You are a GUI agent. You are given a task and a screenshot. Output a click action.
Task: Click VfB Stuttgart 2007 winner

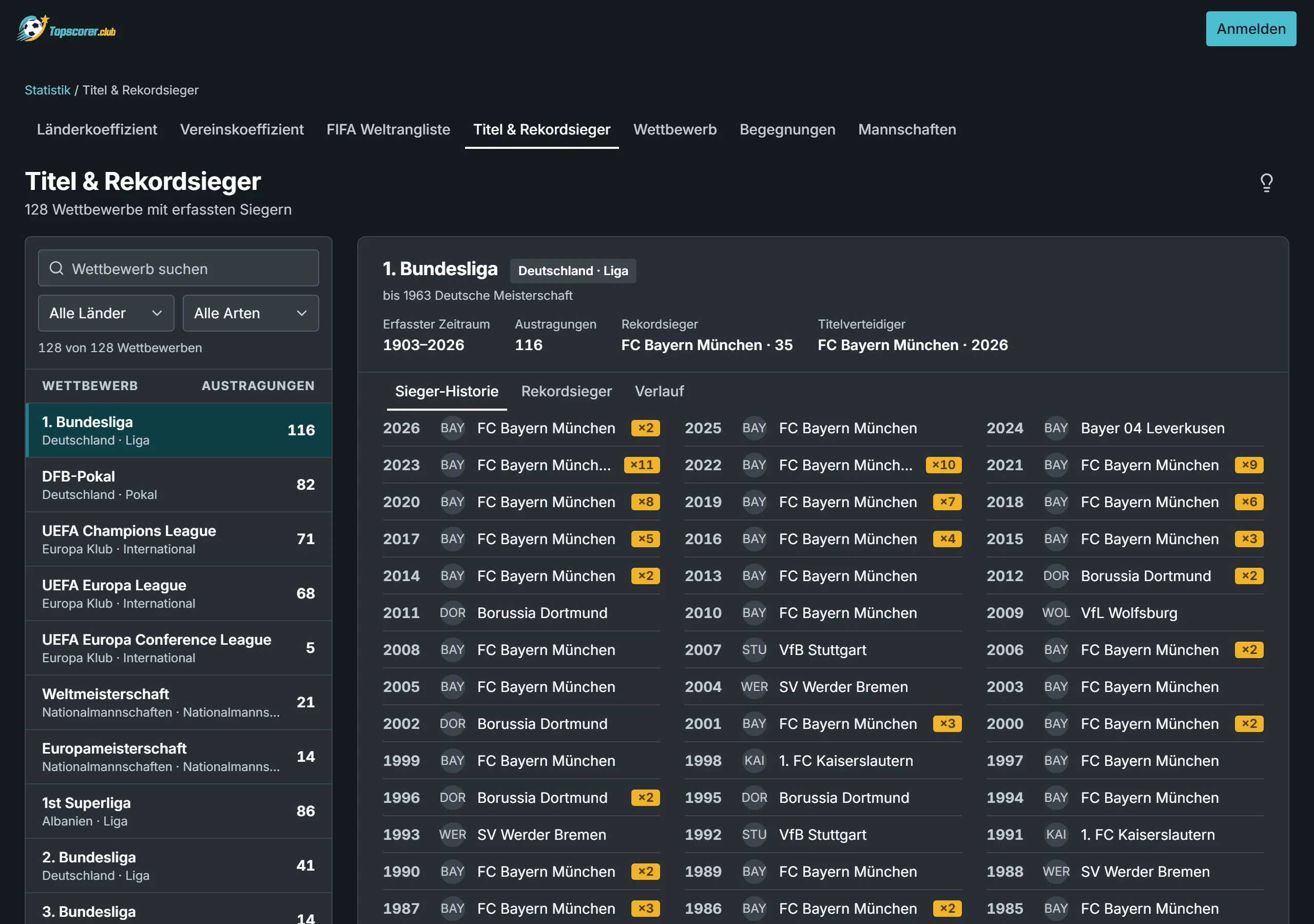click(822, 650)
